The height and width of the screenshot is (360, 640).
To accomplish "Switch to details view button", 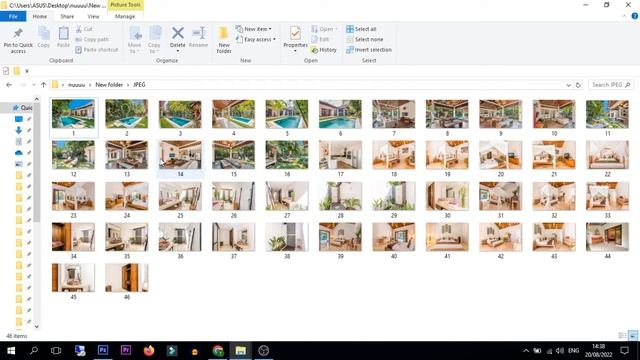I will click(x=622, y=336).
